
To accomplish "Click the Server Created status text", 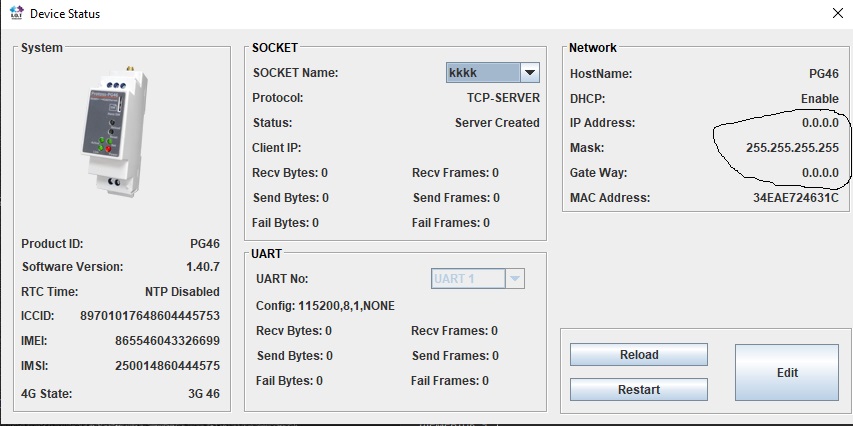I will (x=497, y=123).
